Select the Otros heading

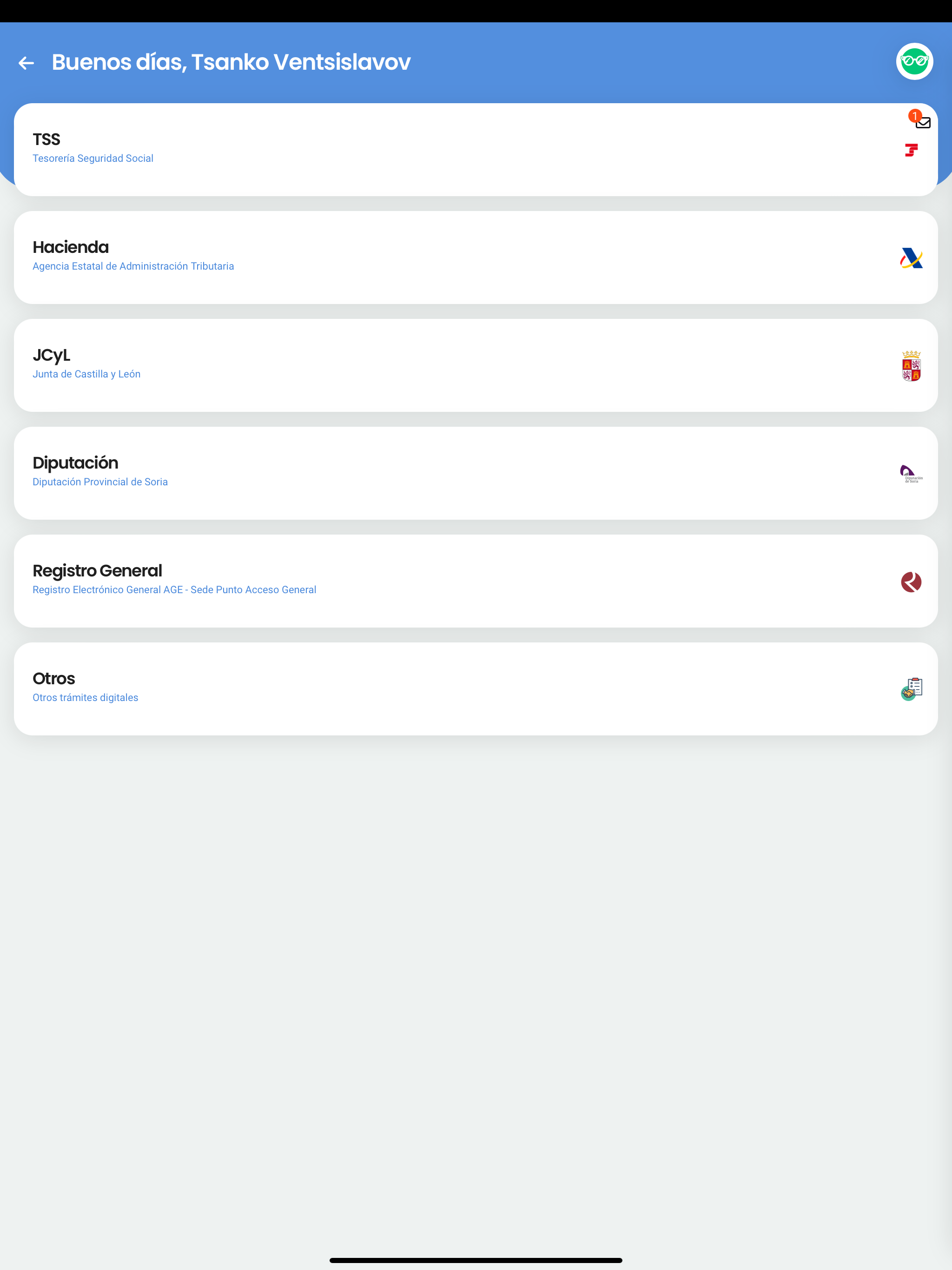tap(54, 679)
